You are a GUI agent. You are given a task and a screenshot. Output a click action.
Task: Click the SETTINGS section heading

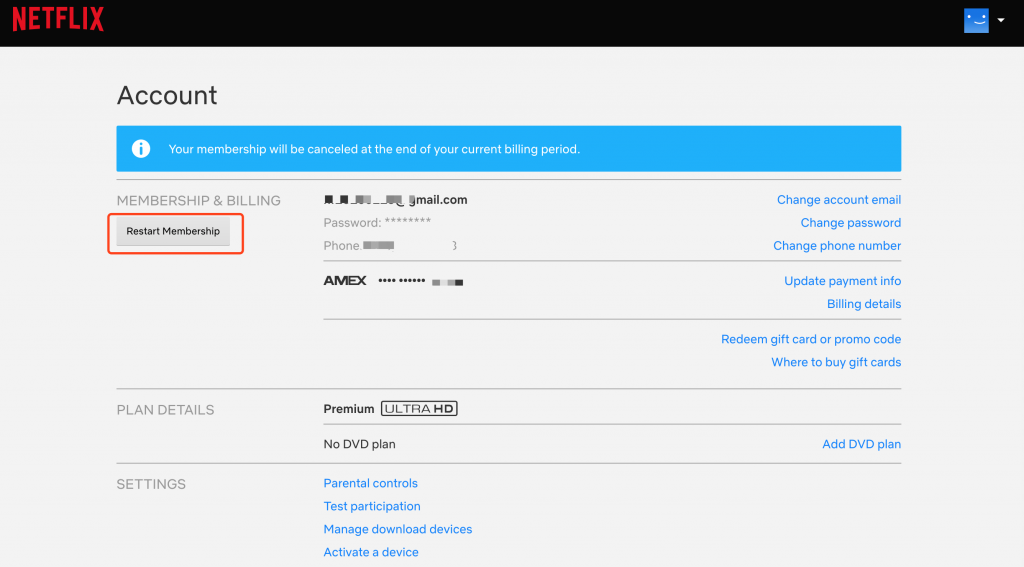(x=151, y=484)
